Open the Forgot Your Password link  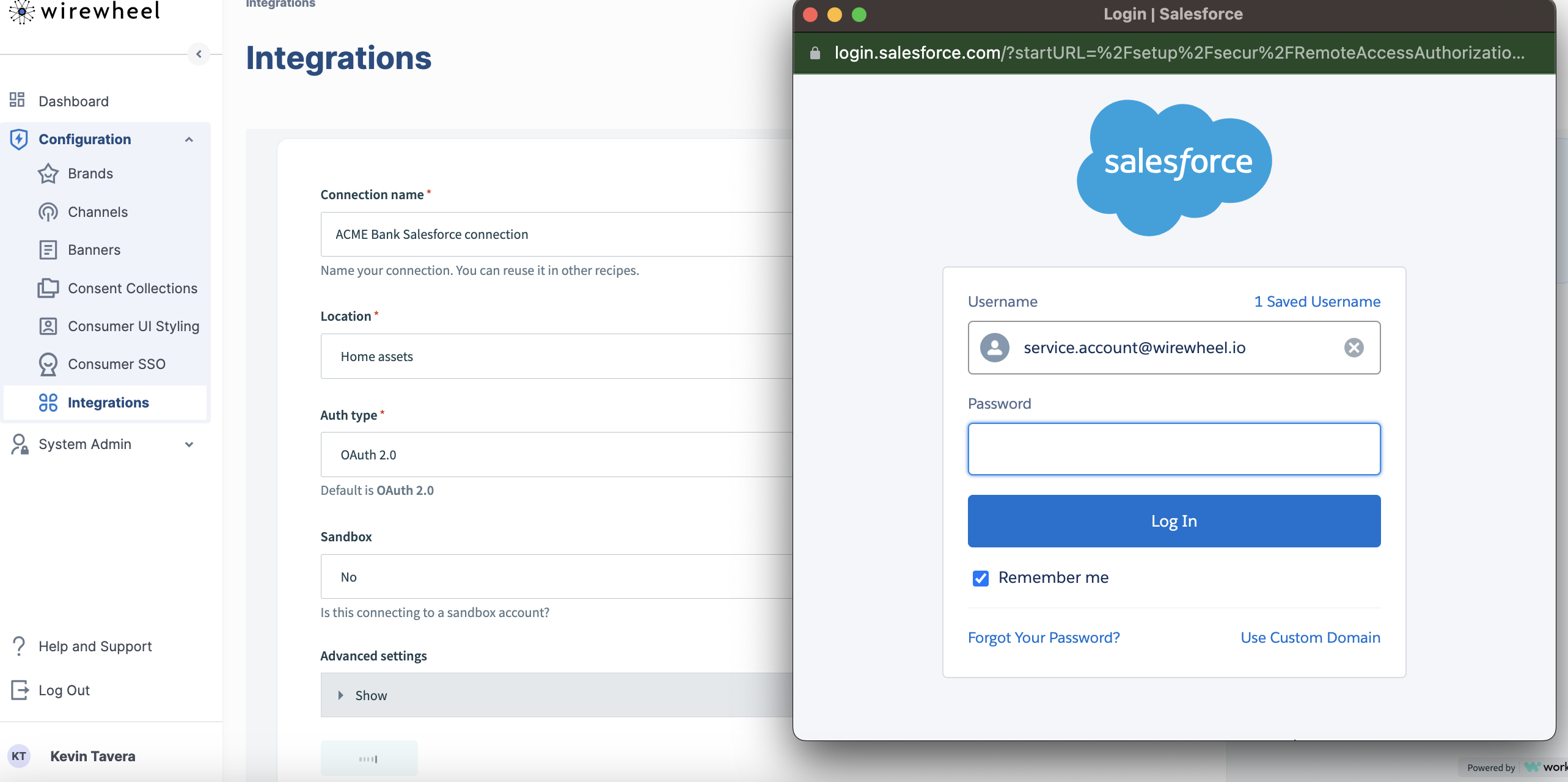1043,638
